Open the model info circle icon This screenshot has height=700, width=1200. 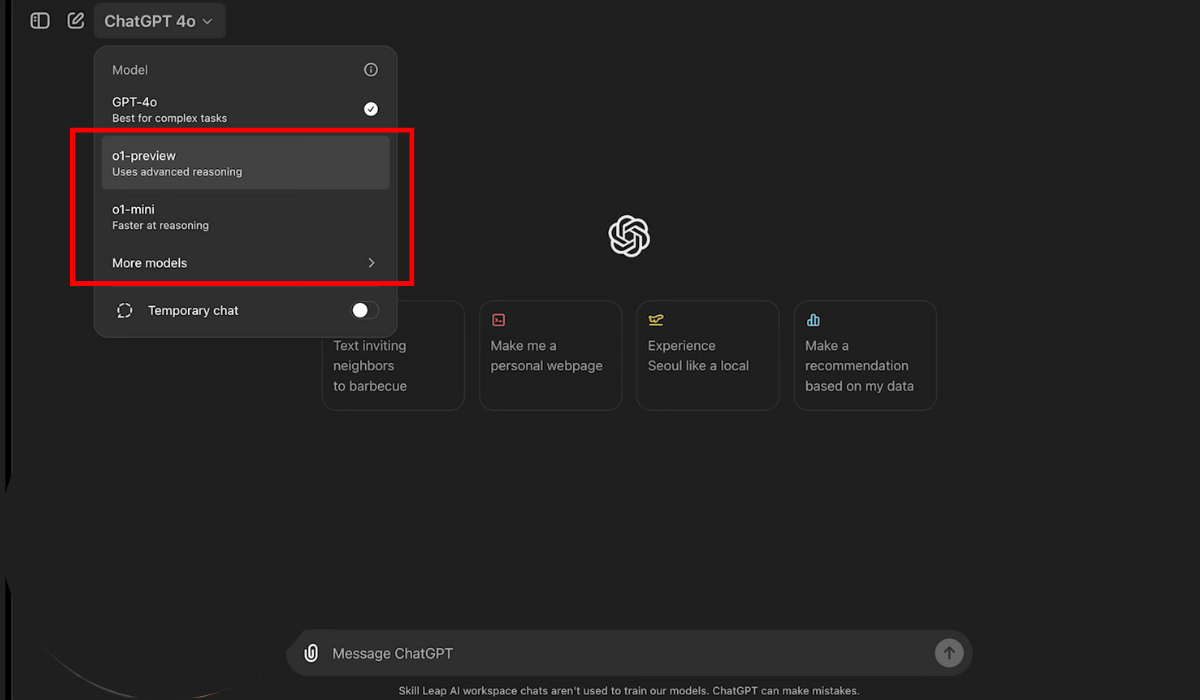(371, 70)
